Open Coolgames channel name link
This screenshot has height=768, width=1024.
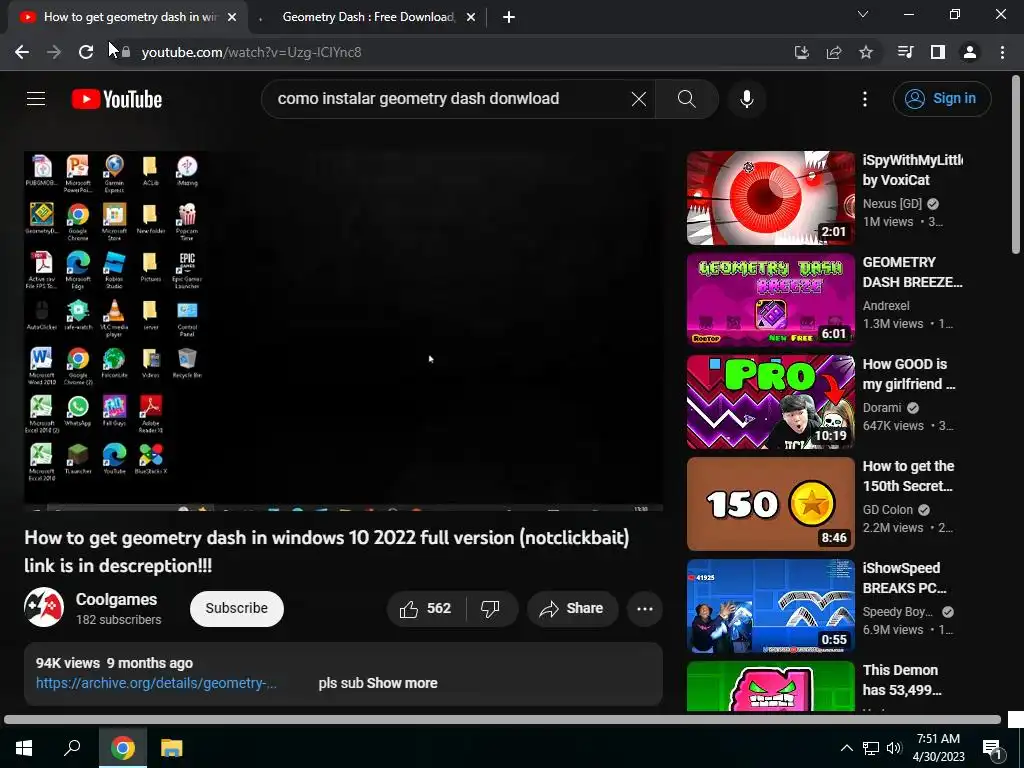[x=116, y=600]
